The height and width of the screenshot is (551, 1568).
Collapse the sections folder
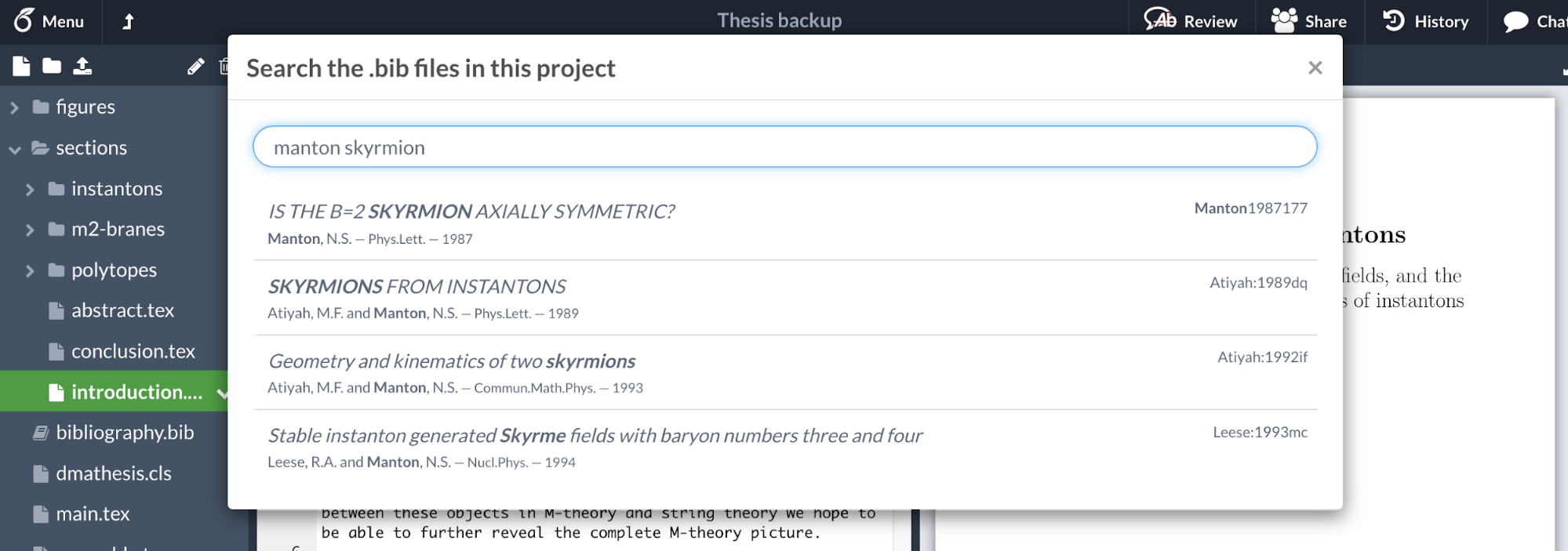[x=14, y=148]
